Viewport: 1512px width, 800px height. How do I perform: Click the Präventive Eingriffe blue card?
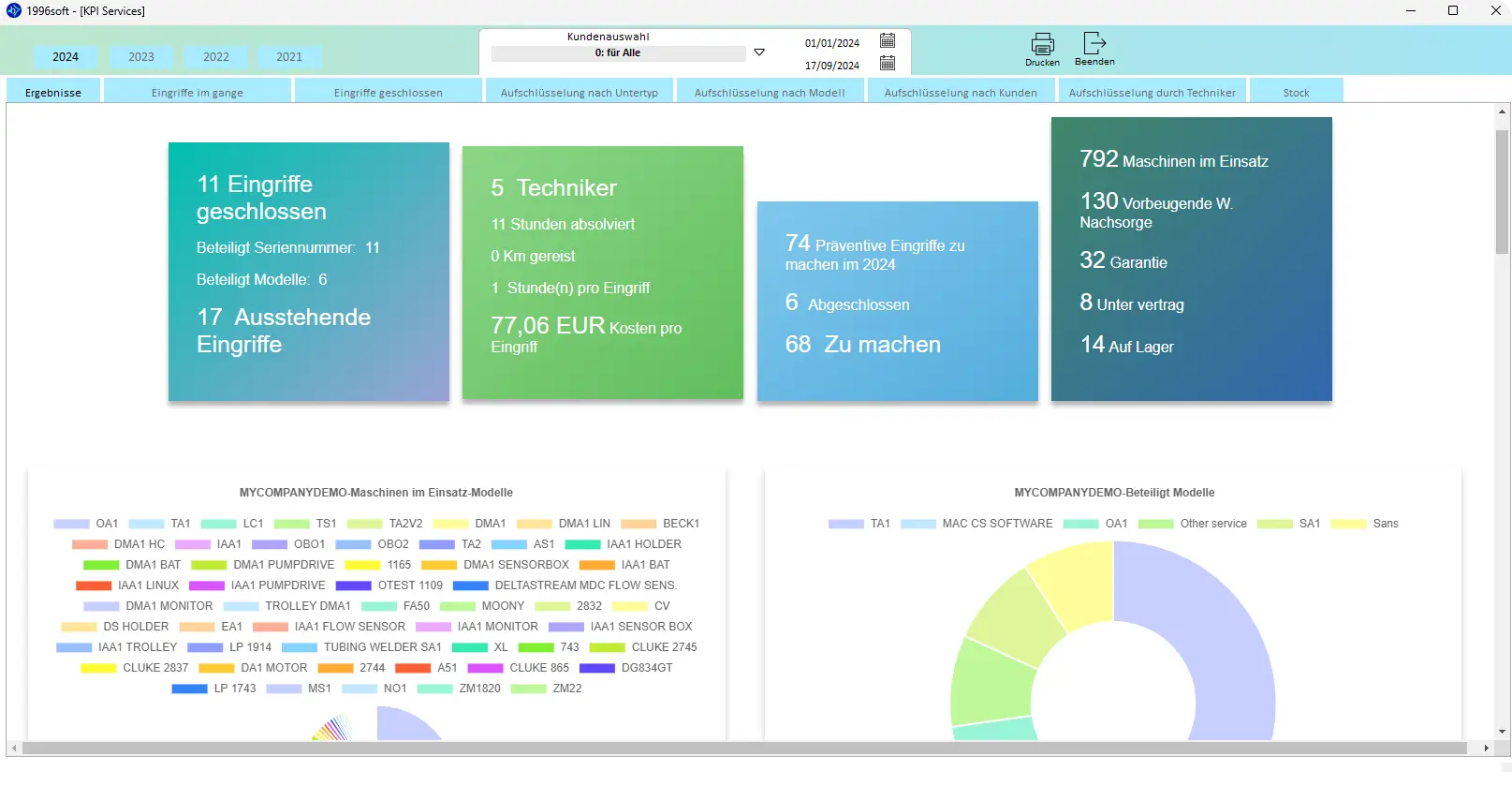[x=898, y=301]
